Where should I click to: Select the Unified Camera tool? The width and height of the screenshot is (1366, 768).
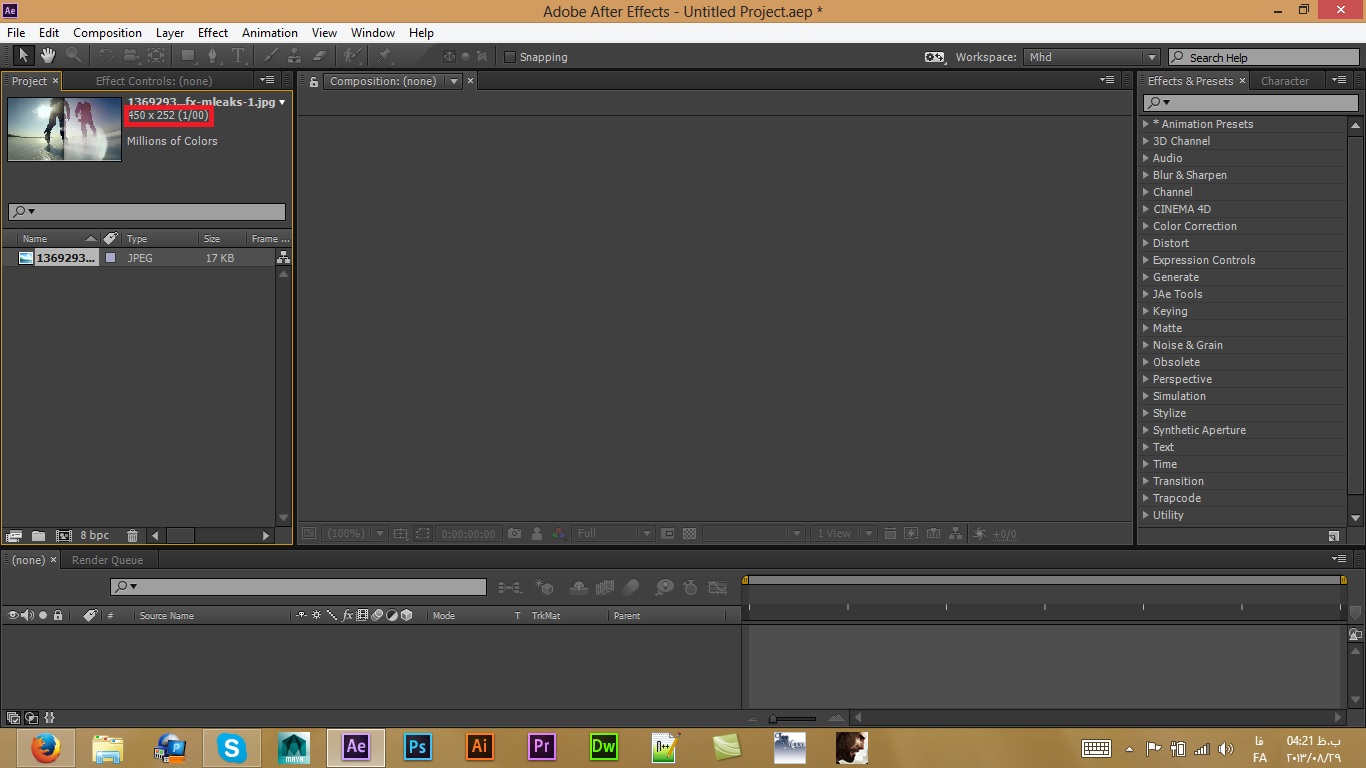[131, 56]
